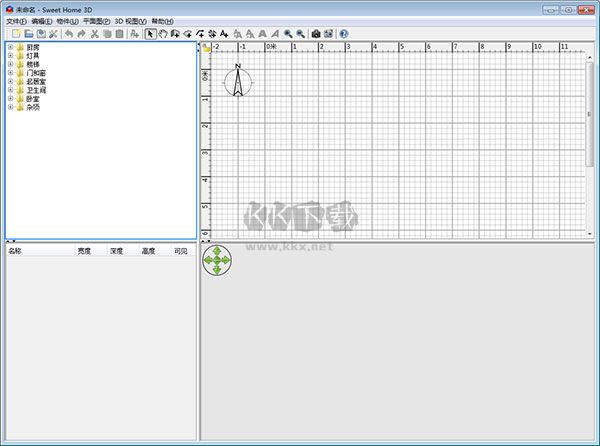Open the 文件 menu
Image resolution: width=600 pixels, height=446 pixels.
pos(14,21)
